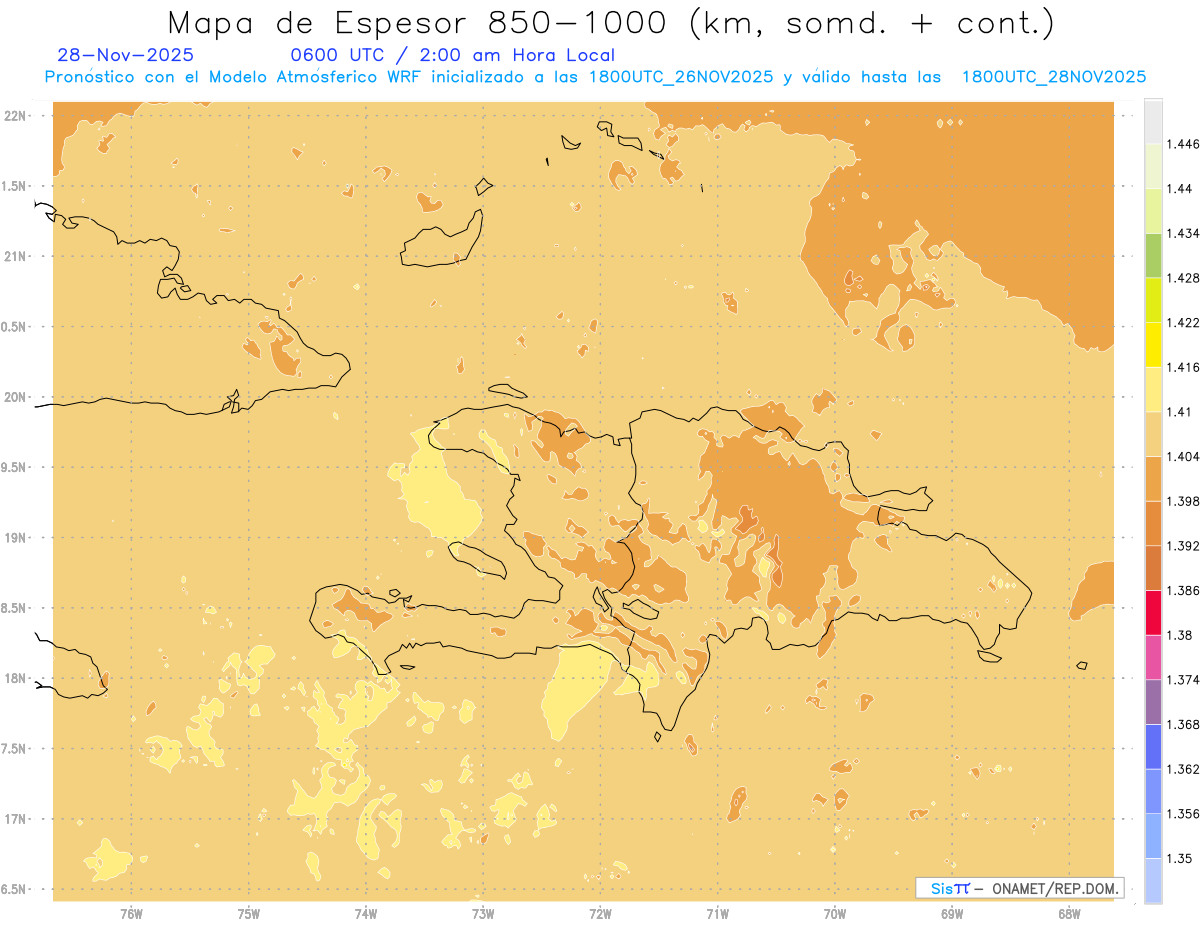
Task: Select the date label '28-Nov-2025'
Action: (126, 55)
